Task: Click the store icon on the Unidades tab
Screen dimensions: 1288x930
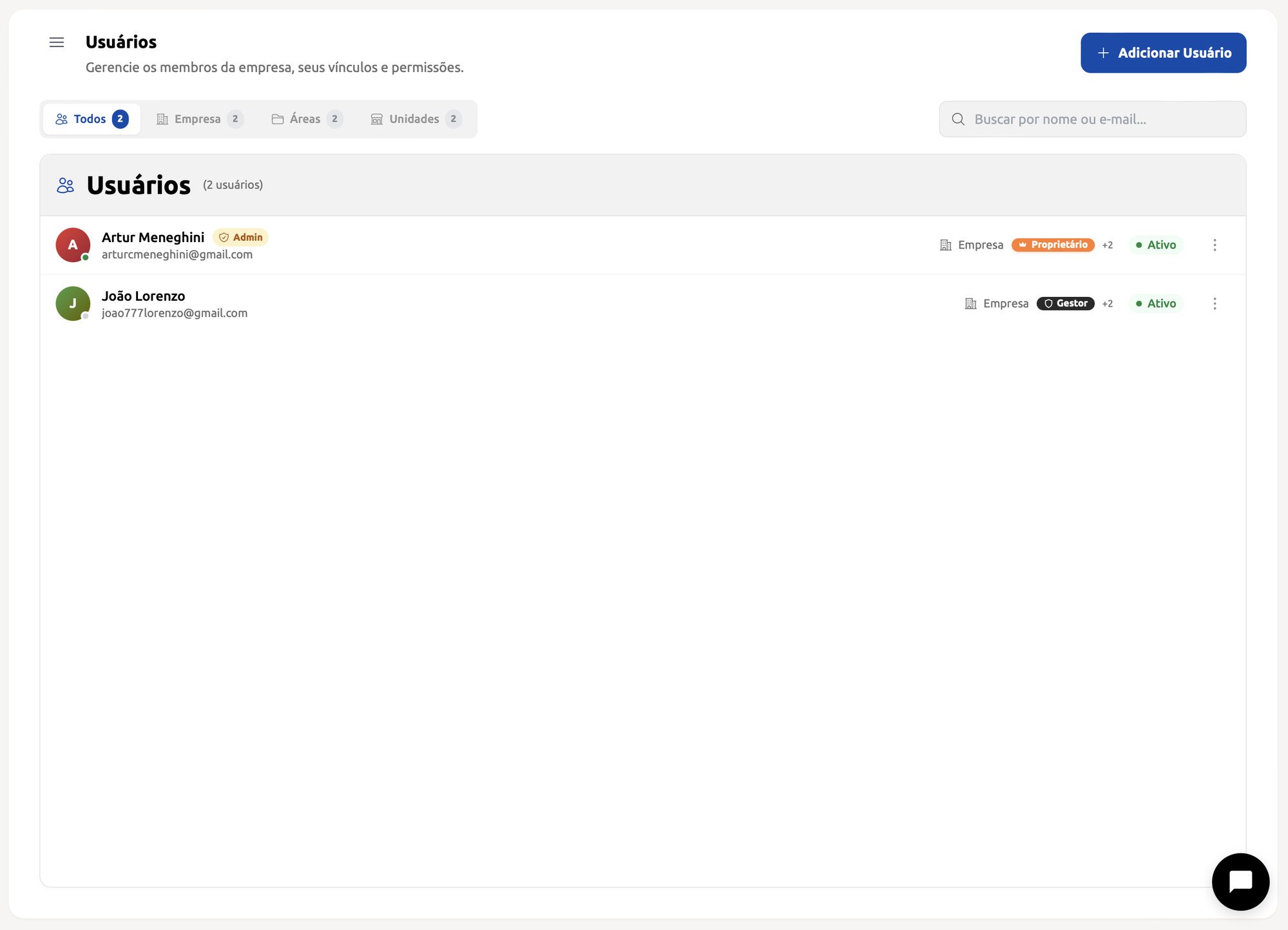Action: pos(377,119)
